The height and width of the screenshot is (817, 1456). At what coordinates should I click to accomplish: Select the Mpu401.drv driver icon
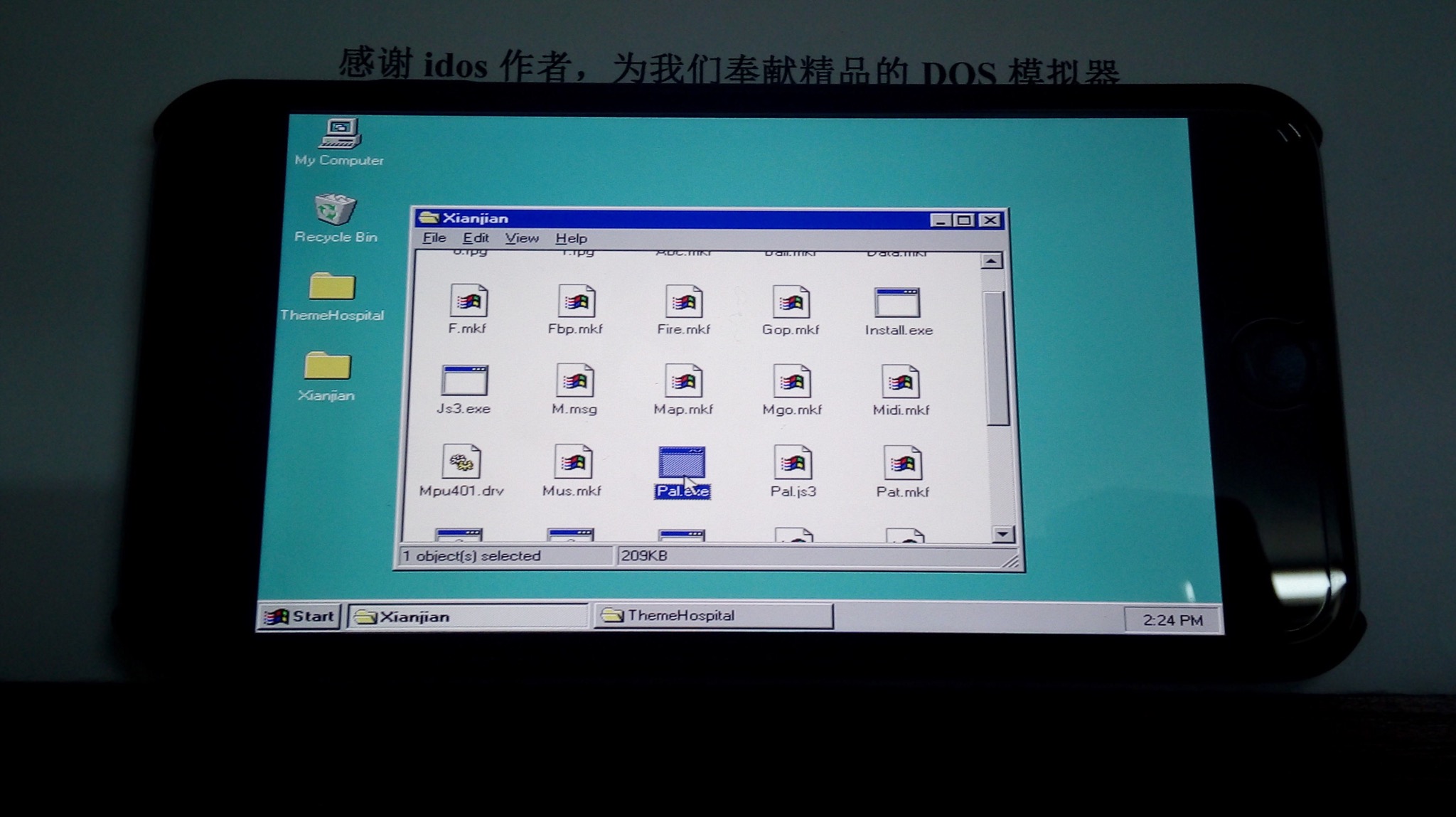[461, 461]
